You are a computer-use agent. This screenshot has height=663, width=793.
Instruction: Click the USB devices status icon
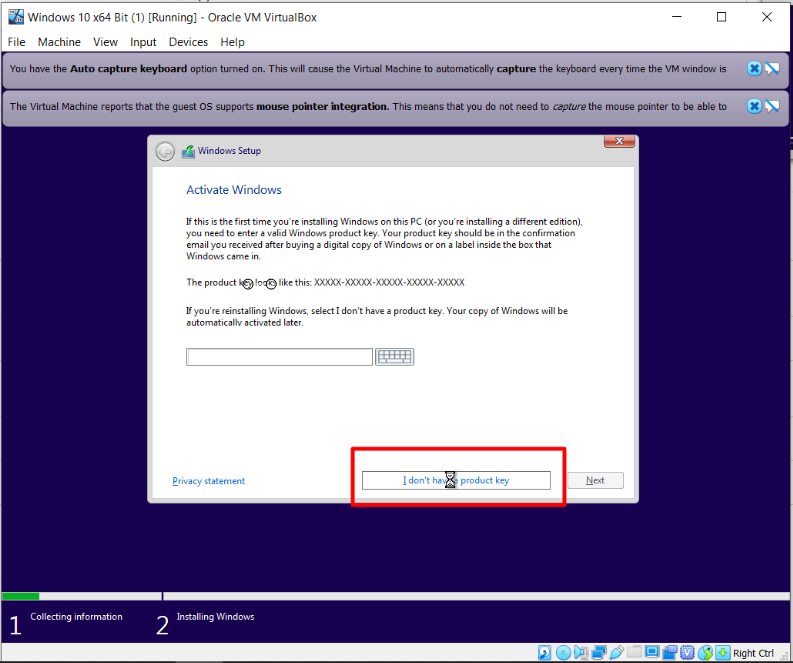point(616,653)
